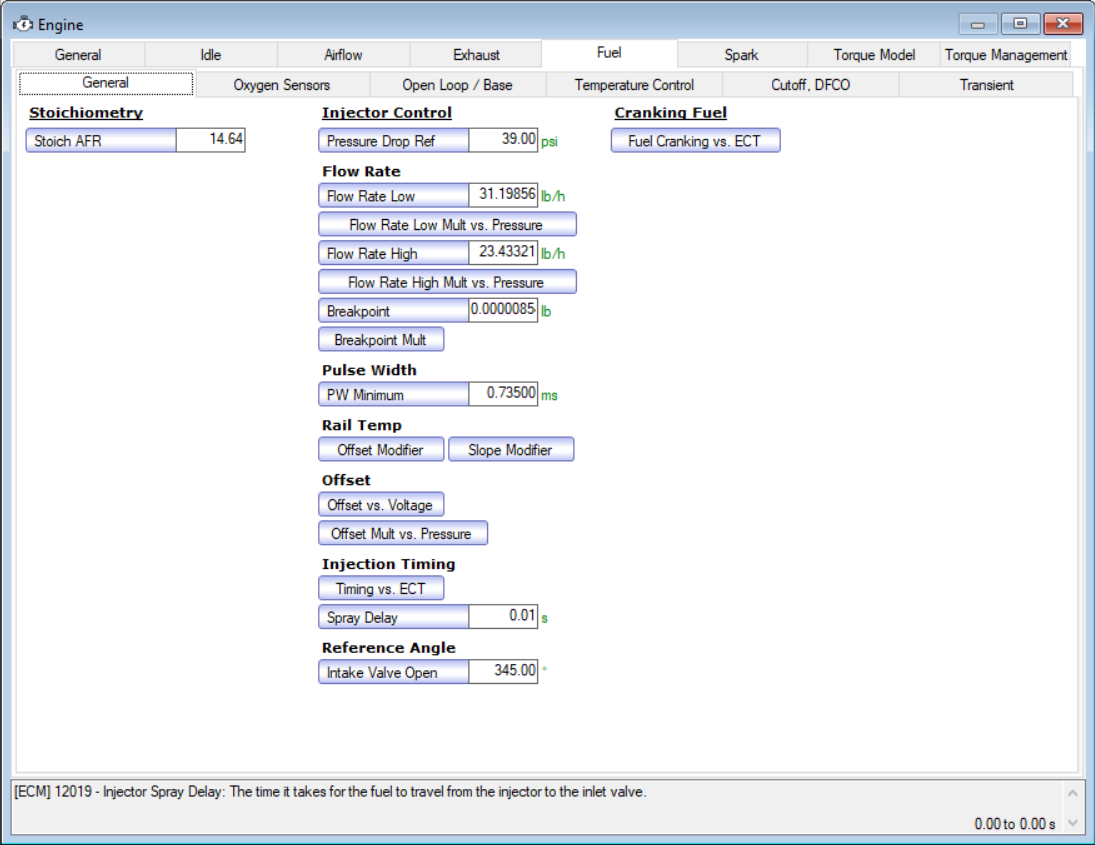The width and height of the screenshot is (1095, 845).
Task: Click the Timing vs. ECT button
Action: [381, 589]
